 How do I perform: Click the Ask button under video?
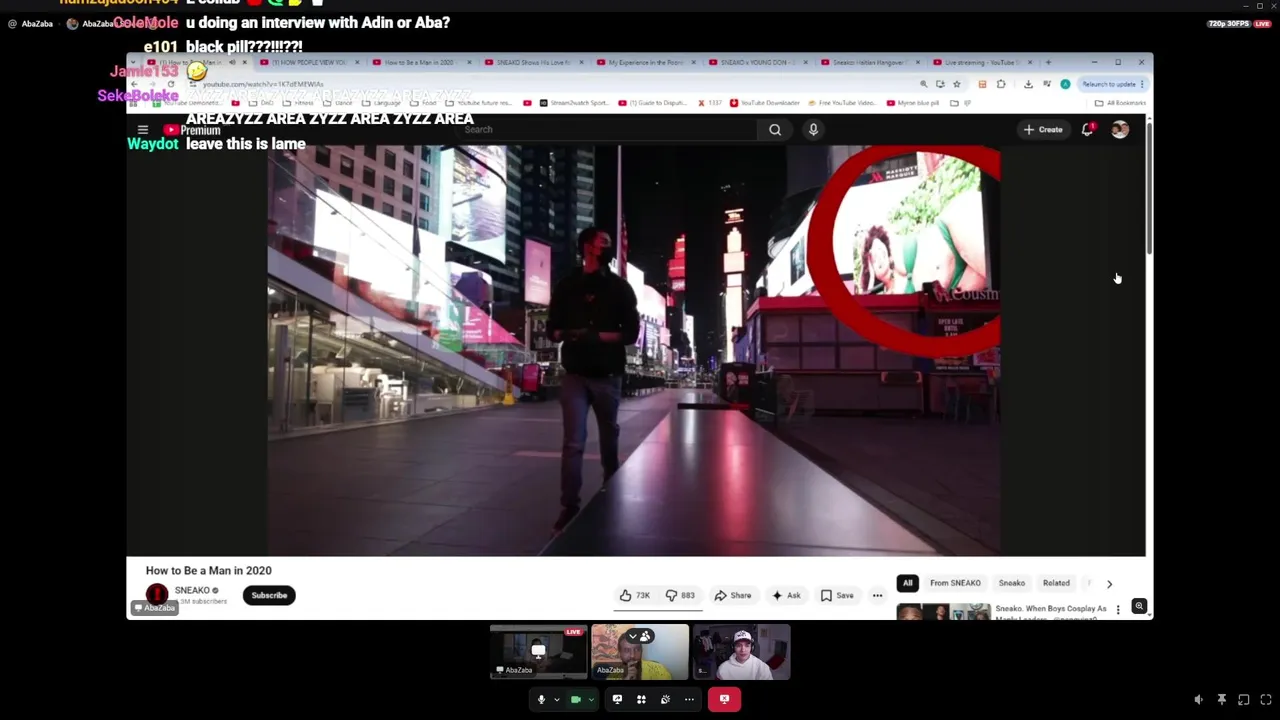pyautogui.click(x=785, y=595)
